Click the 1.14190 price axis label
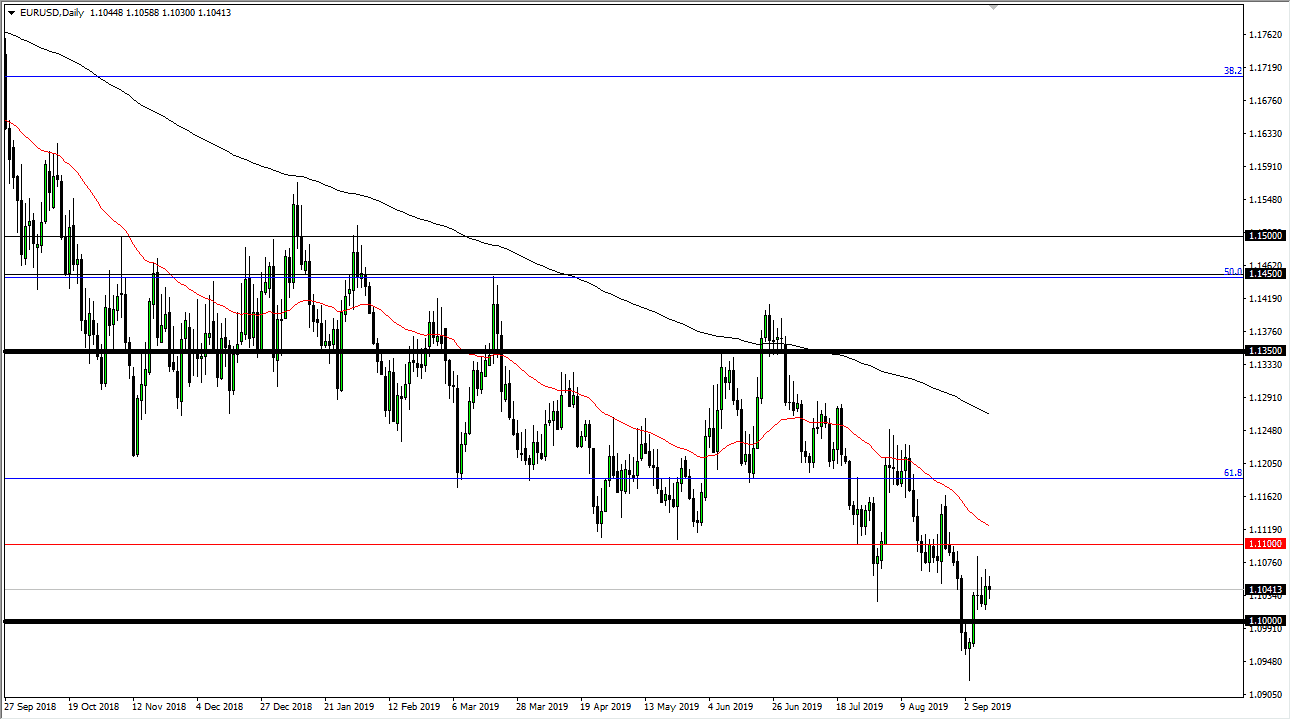This screenshot has height=720, width=1291. (x=1265, y=299)
